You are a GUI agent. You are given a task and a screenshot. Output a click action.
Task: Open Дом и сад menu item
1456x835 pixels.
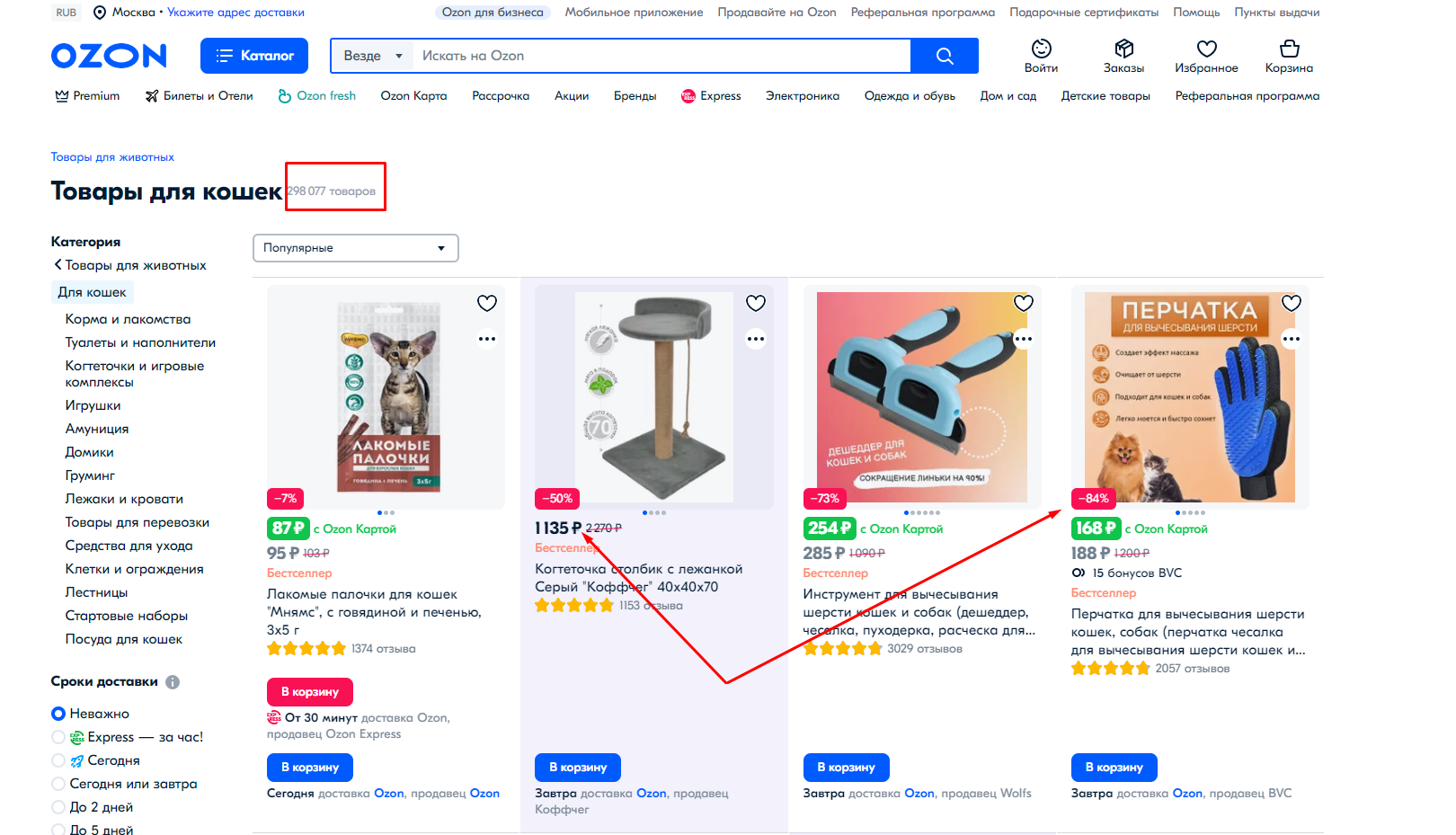tap(1008, 96)
